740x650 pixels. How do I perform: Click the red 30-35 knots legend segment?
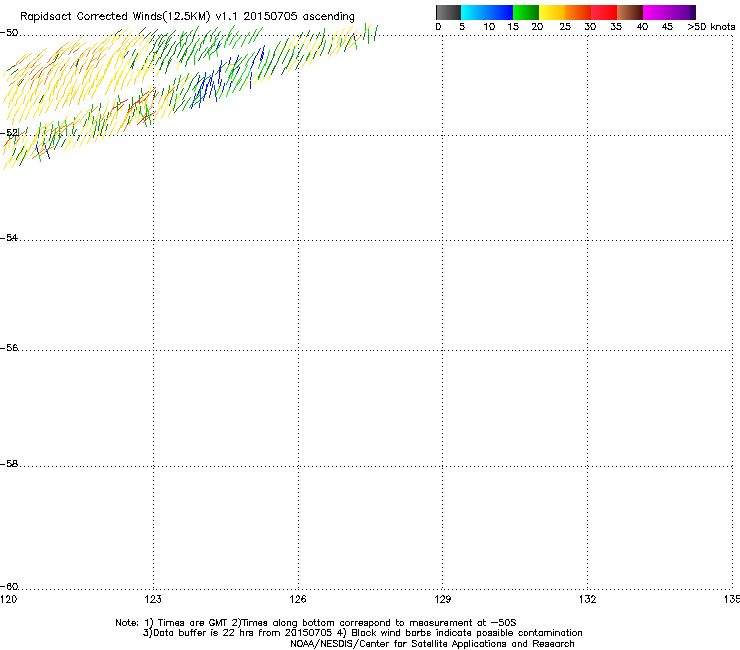pyautogui.click(x=604, y=12)
